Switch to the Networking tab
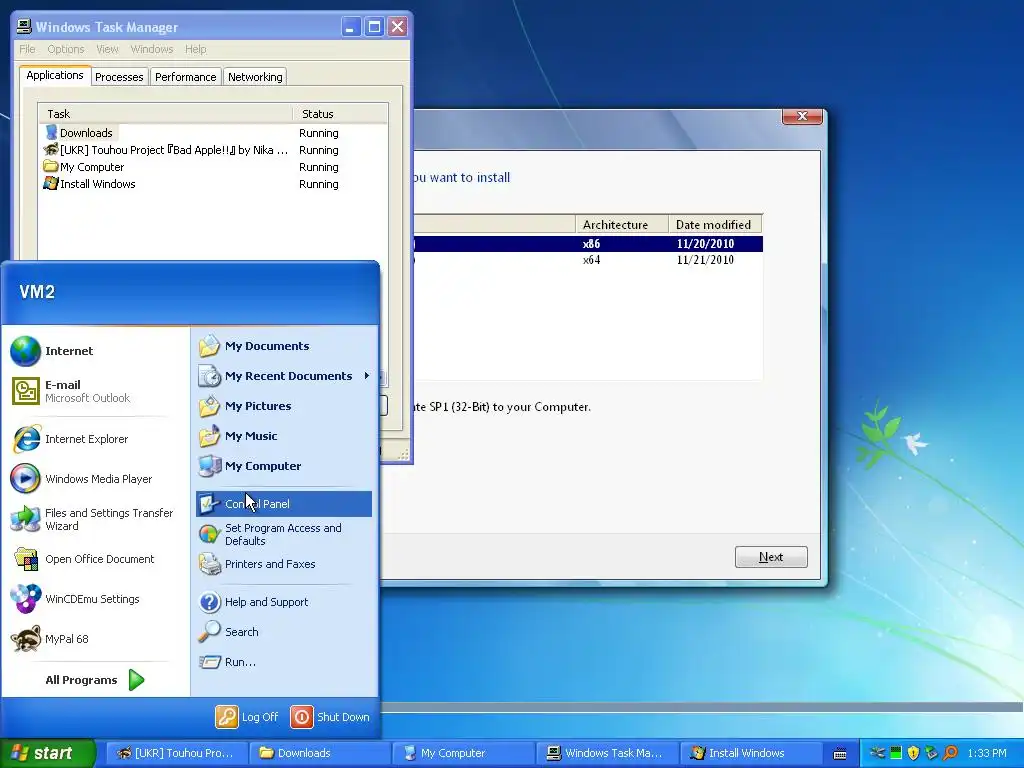 255,77
